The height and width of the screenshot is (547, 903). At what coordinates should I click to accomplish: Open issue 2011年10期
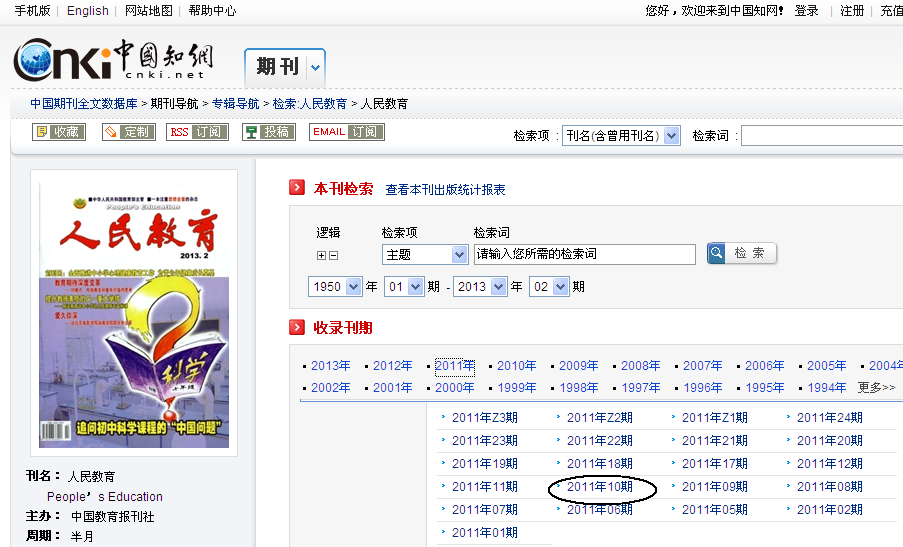point(600,487)
